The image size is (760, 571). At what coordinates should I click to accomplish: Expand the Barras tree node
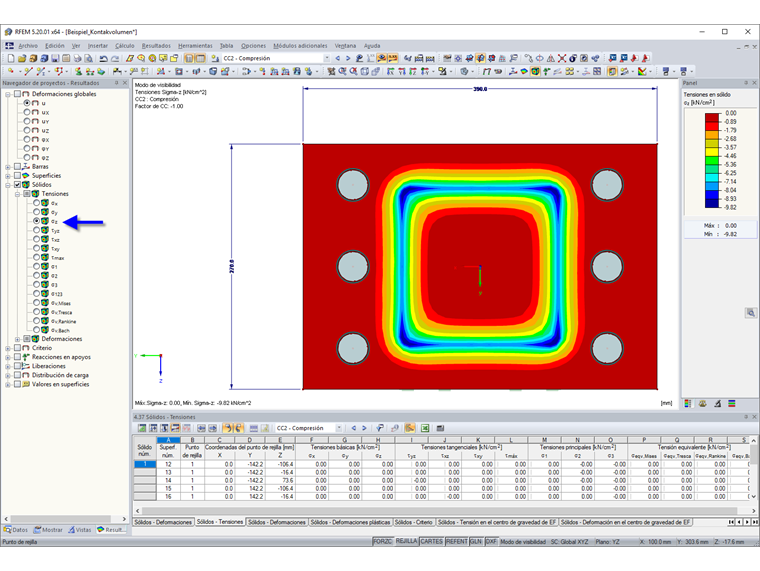pos(8,167)
